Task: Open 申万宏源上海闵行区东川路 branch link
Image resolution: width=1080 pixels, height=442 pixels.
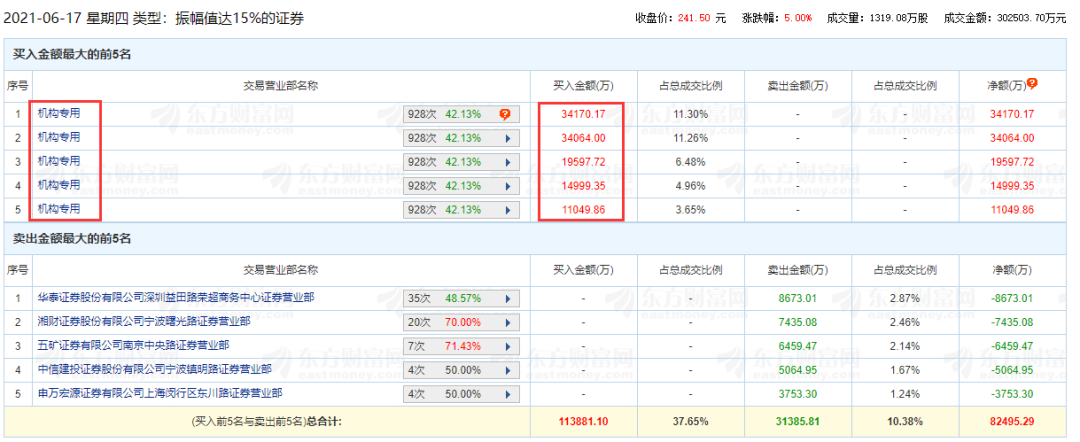Action: 160,393
